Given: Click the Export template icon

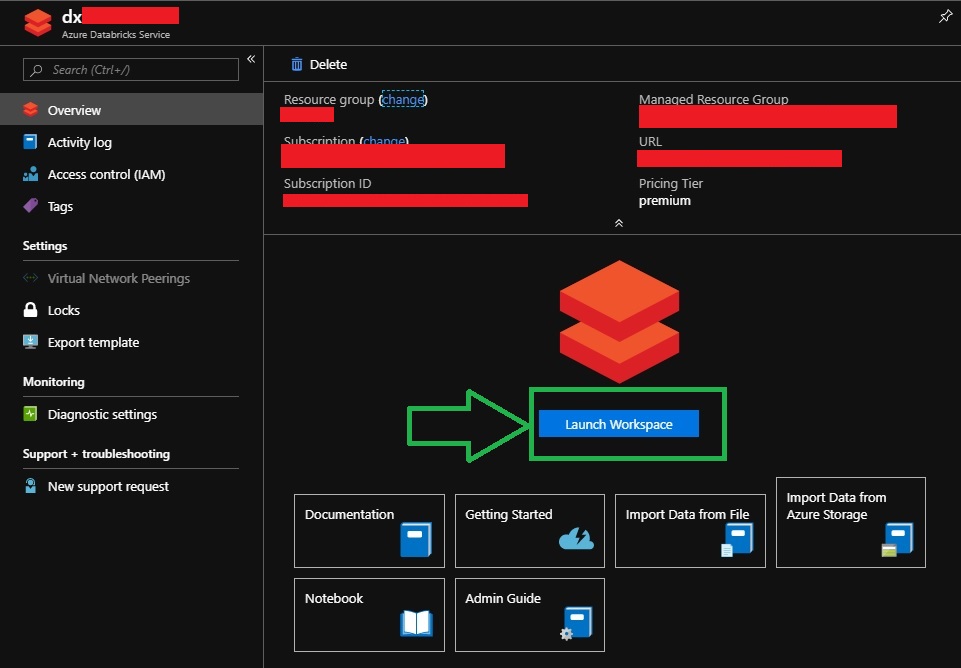Looking at the screenshot, I should (x=30, y=342).
